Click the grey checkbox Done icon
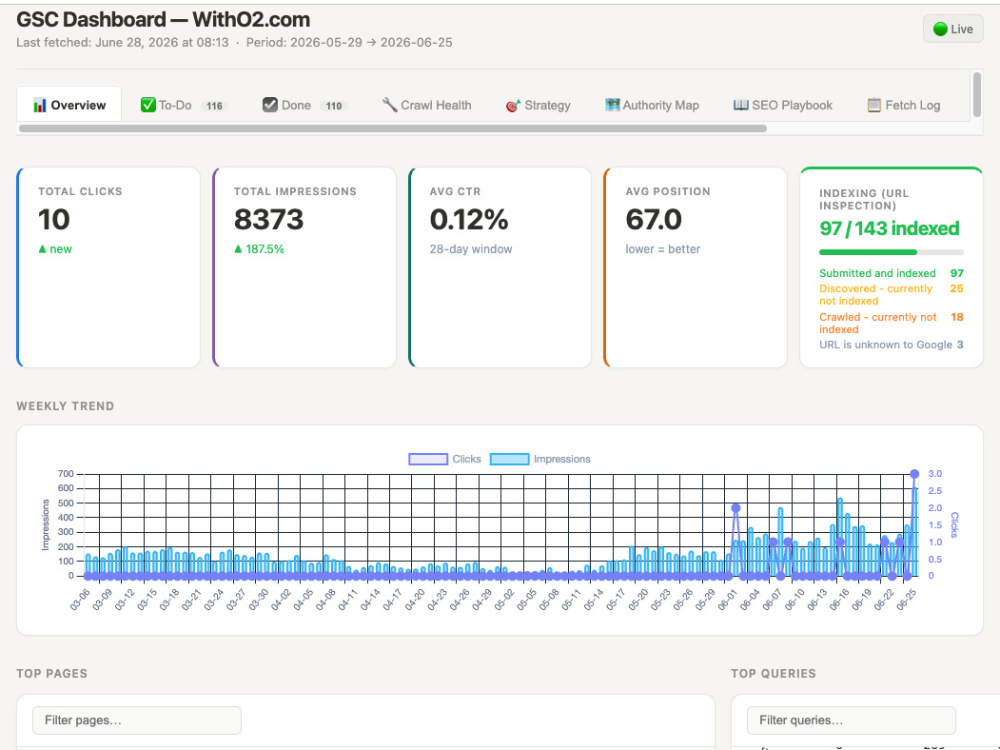Image resolution: width=1000 pixels, height=750 pixels. [x=270, y=105]
